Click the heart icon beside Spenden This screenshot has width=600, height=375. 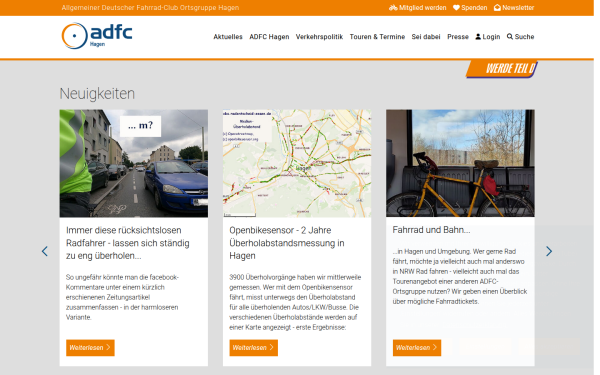point(456,8)
